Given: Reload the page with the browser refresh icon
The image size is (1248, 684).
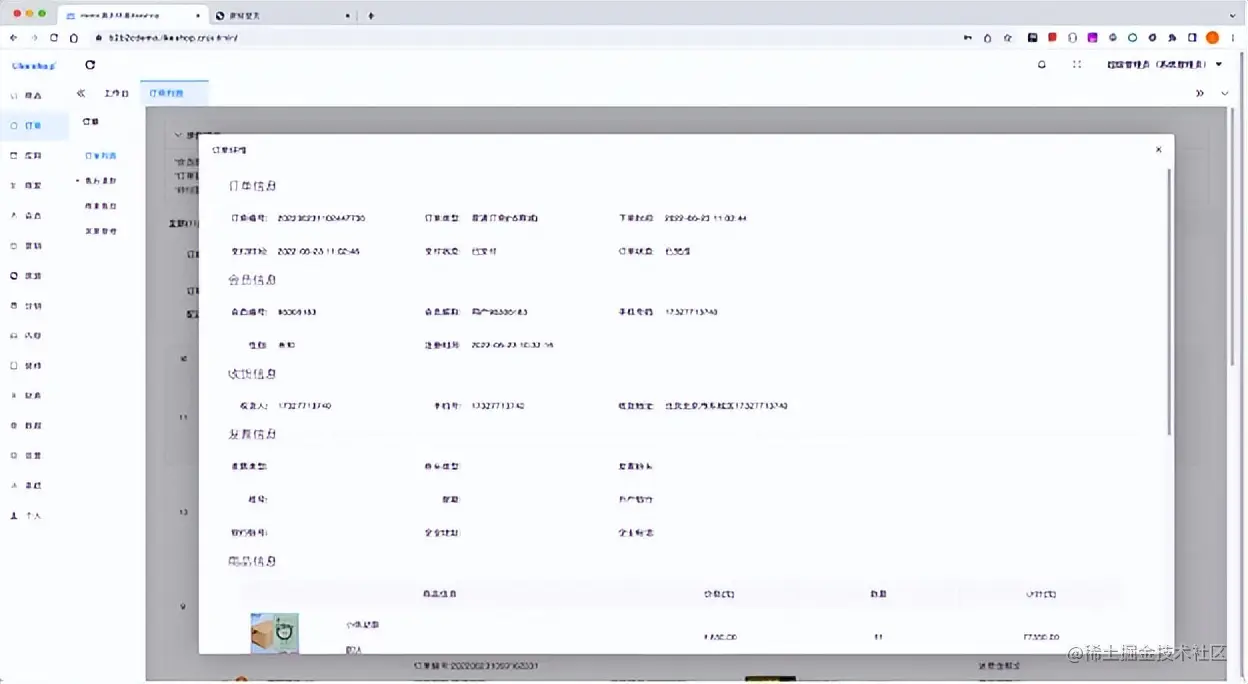Looking at the screenshot, I should pyautogui.click(x=53, y=38).
